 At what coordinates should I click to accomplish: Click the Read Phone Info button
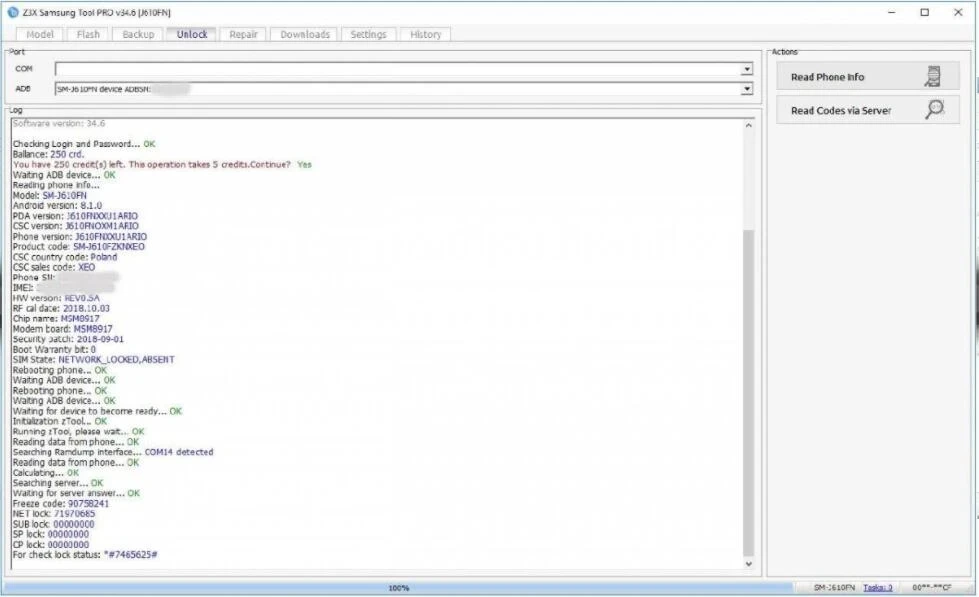pyautogui.click(x=867, y=77)
